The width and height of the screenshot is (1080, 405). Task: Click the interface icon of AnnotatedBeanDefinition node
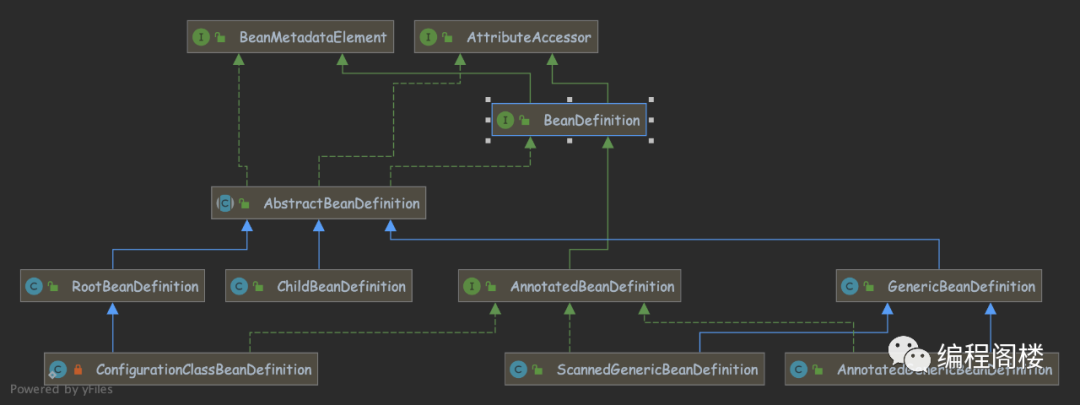click(472, 287)
